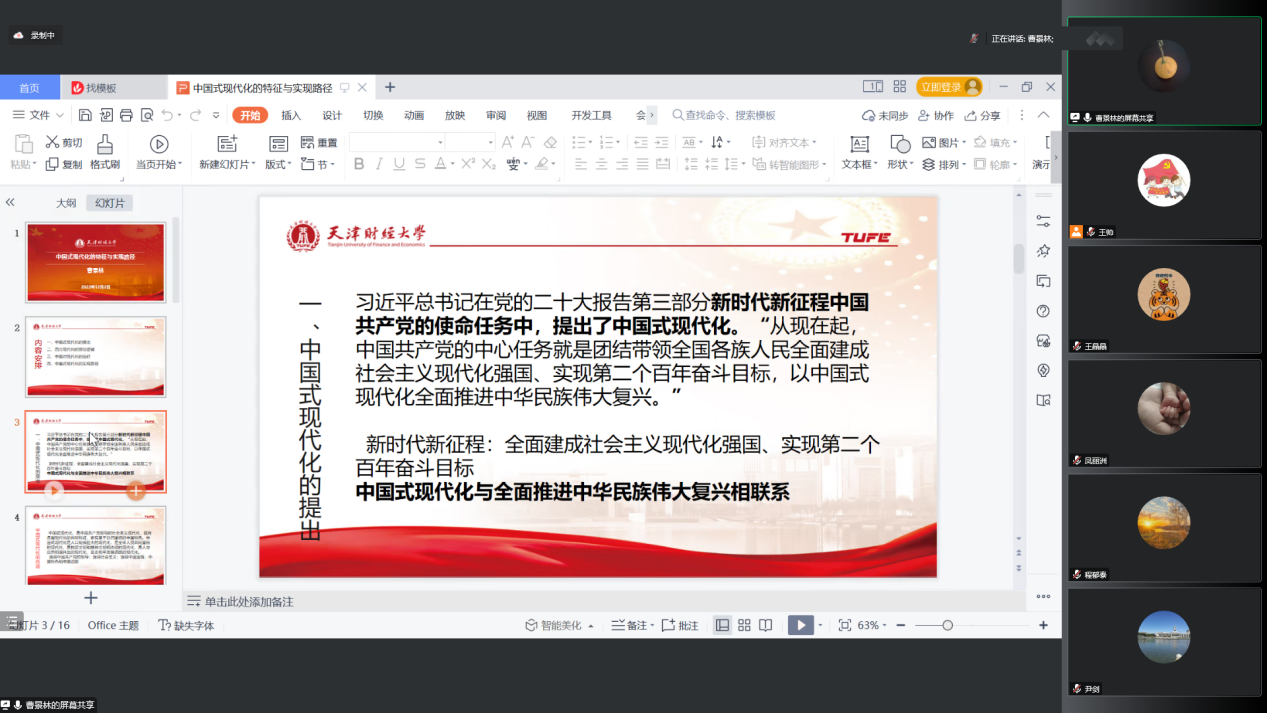This screenshot has height=713, width=1267.
Task: Click the 智能美化 button in status bar
Action: (560, 625)
